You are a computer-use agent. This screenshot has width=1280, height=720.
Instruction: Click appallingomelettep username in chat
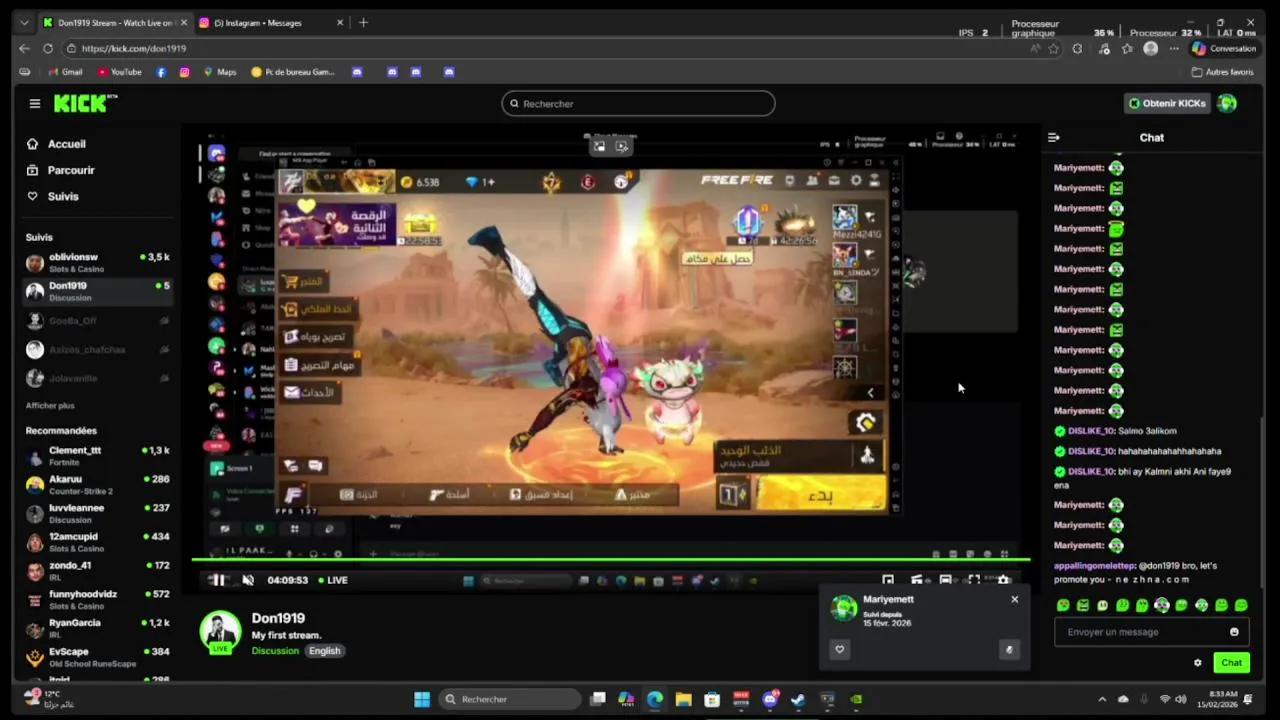pos(1095,566)
